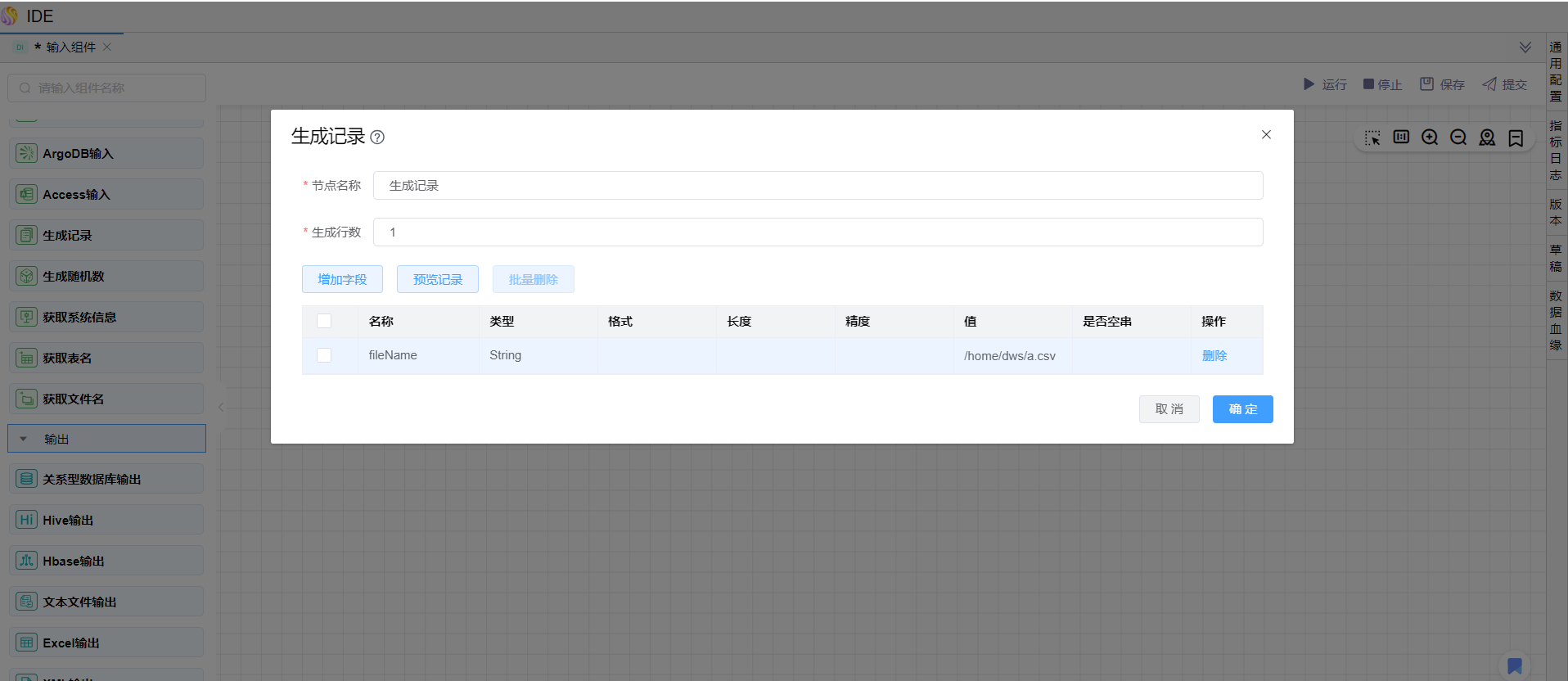Collapse the 输出 component group
This screenshot has width=1568, height=681.
(24, 439)
